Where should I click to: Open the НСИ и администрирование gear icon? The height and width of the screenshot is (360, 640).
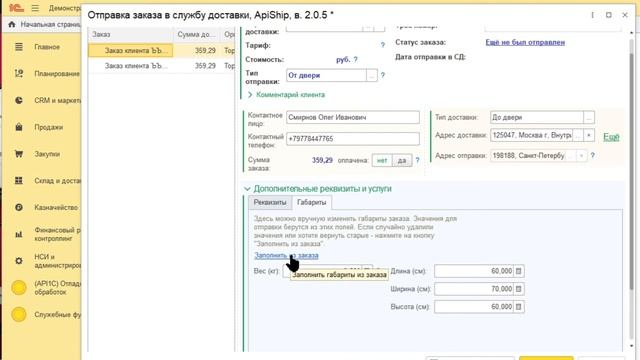pyautogui.click(x=19, y=261)
